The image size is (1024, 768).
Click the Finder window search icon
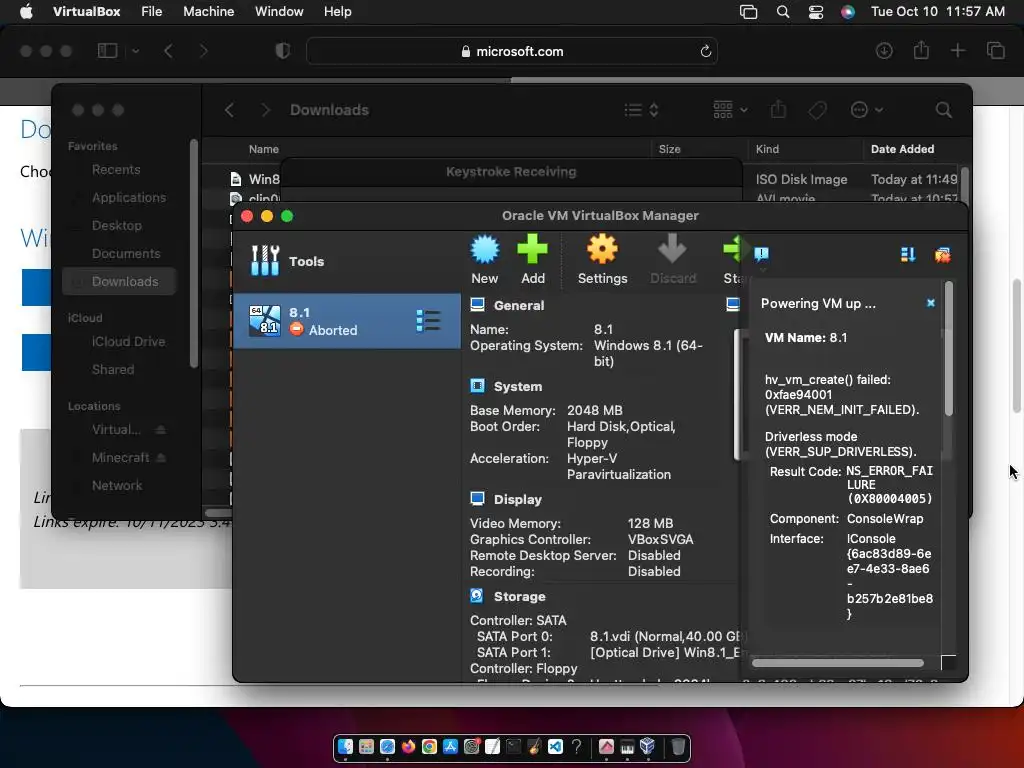(943, 110)
